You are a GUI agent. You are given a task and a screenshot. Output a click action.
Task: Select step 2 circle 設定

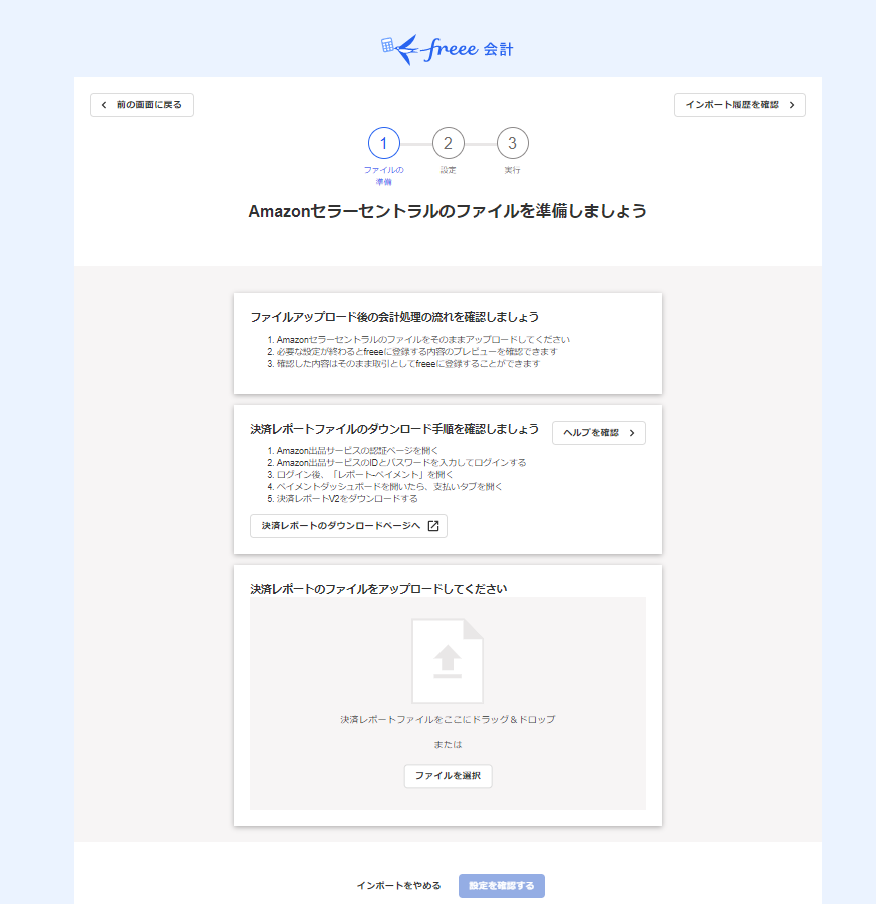[448, 143]
